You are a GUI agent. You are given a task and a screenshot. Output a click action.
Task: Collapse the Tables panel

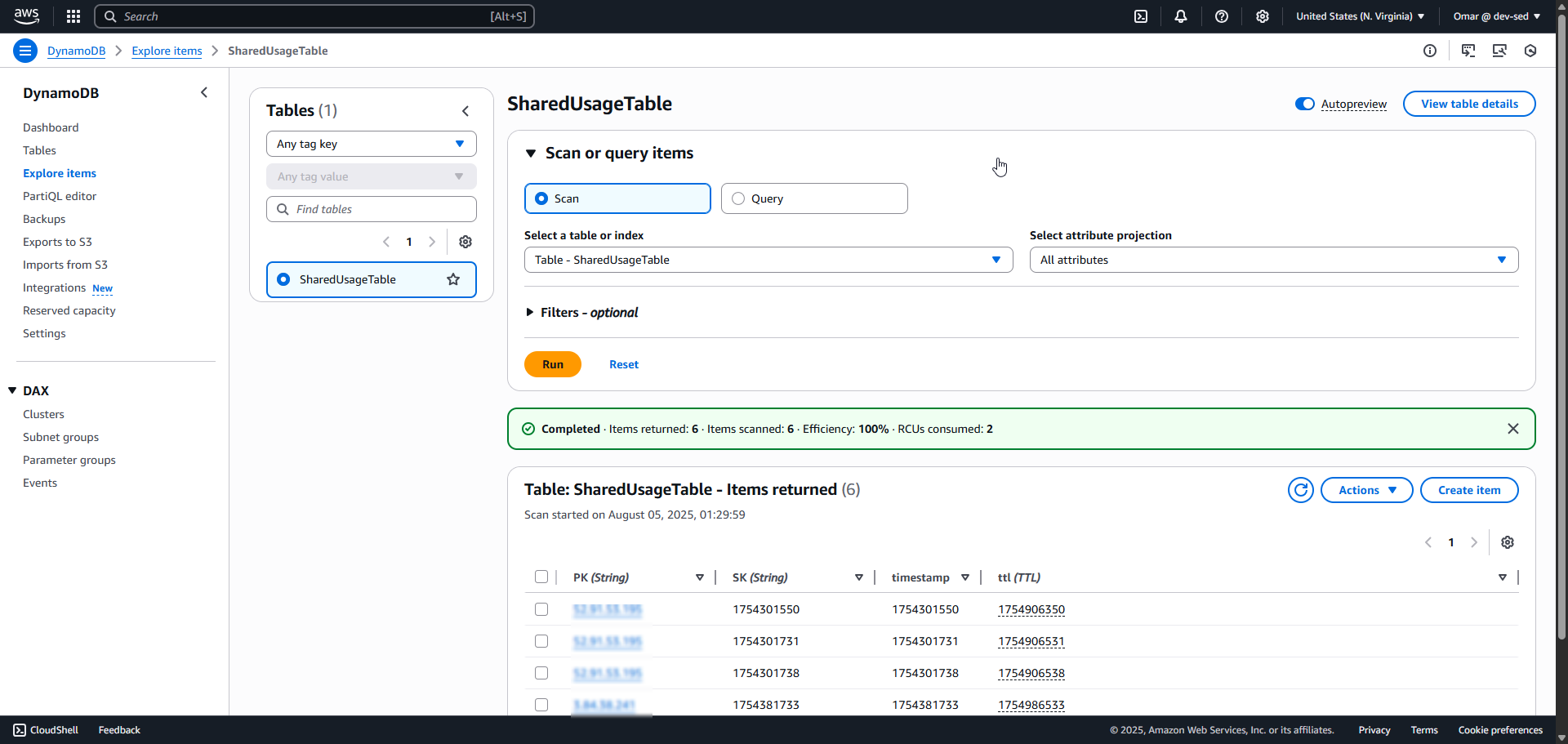coord(465,111)
